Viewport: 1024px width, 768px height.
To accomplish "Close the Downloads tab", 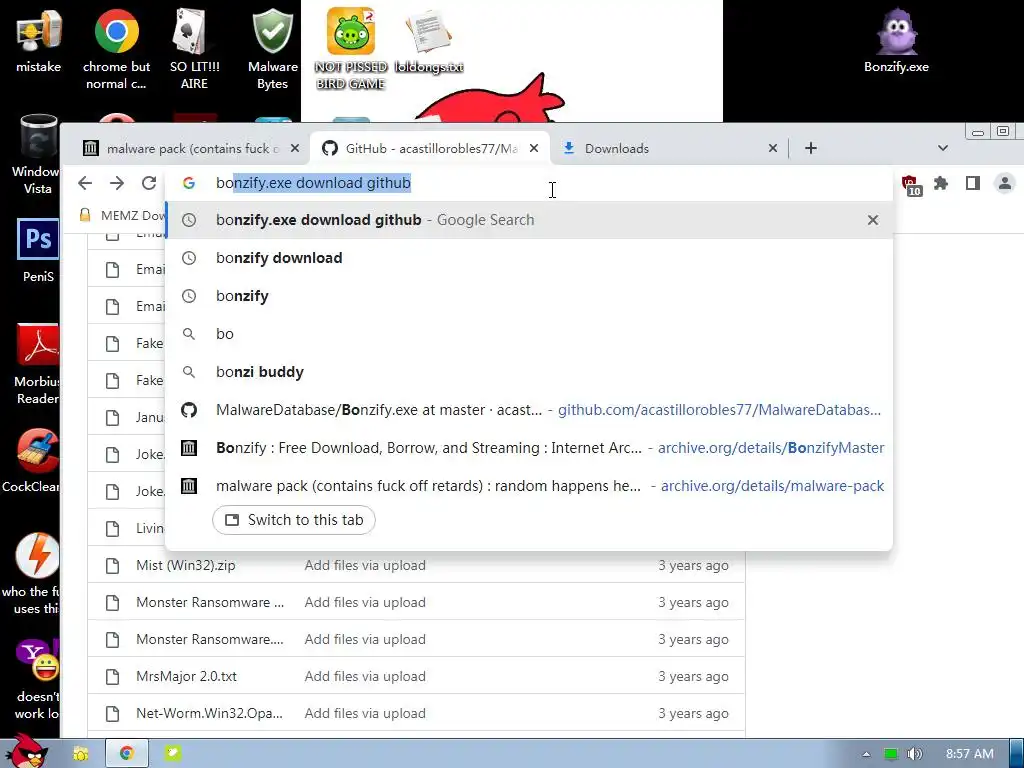I will [x=773, y=148].
